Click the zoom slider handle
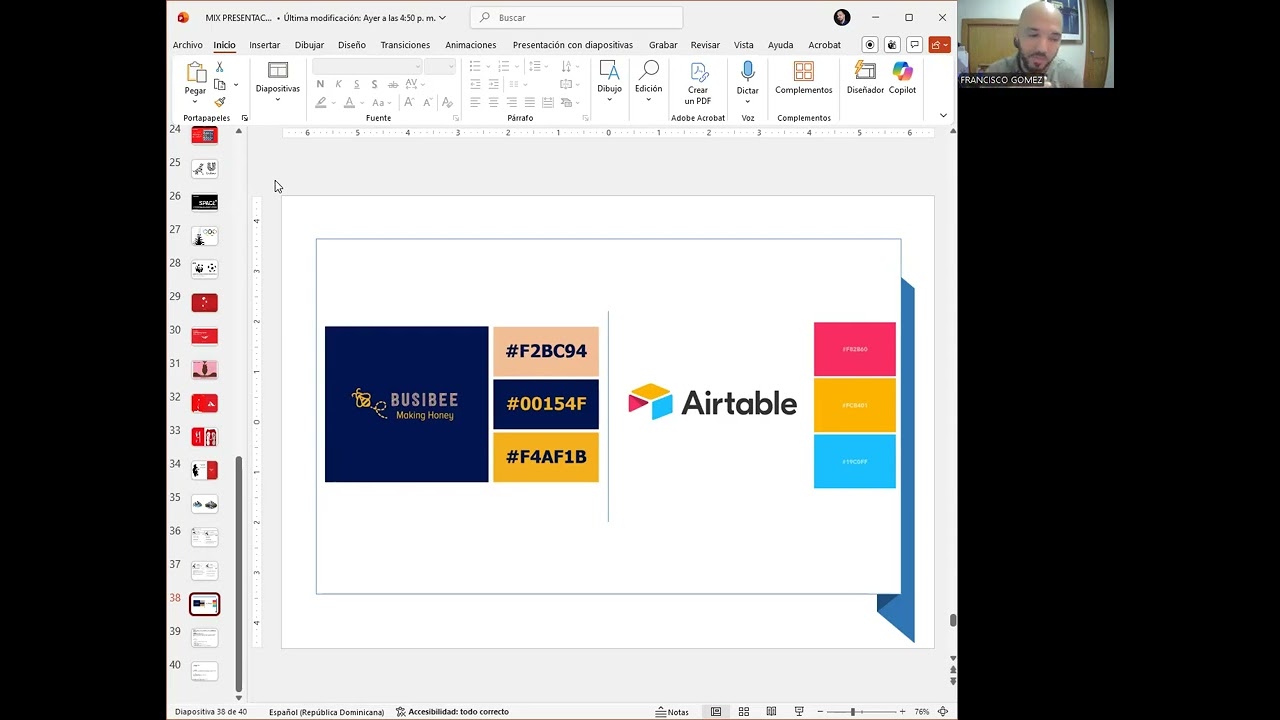1280x720 pixels. [853, 712]
